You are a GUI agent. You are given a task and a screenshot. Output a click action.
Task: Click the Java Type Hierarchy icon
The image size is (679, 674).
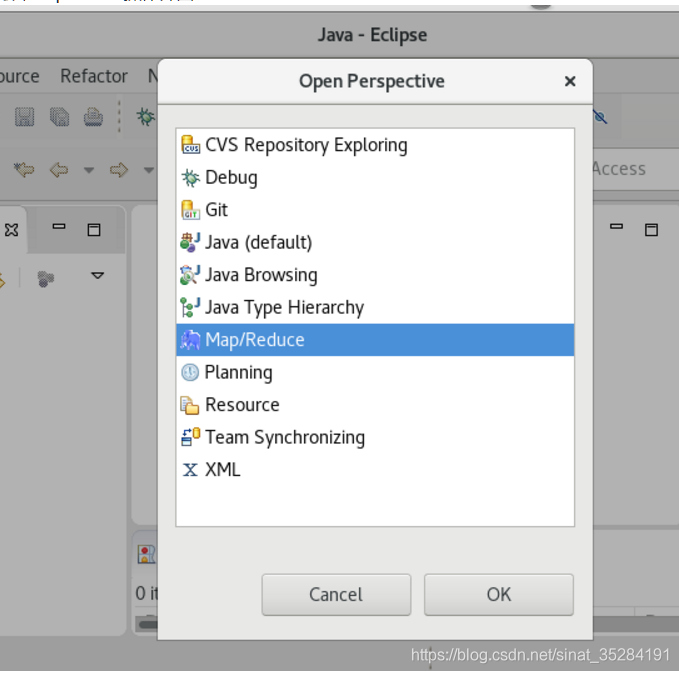(x=190, y=307)
